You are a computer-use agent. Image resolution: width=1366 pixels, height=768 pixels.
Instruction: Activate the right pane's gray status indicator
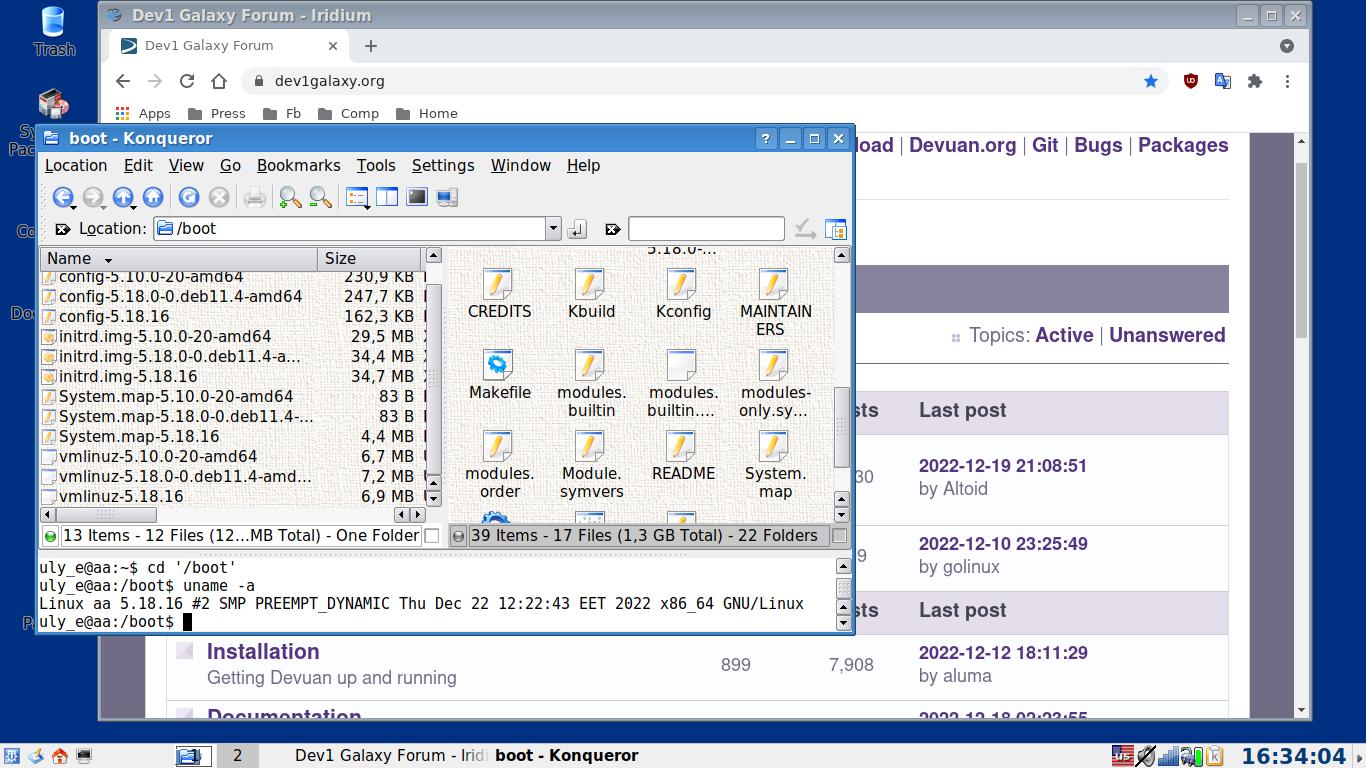tap(459, 536)
